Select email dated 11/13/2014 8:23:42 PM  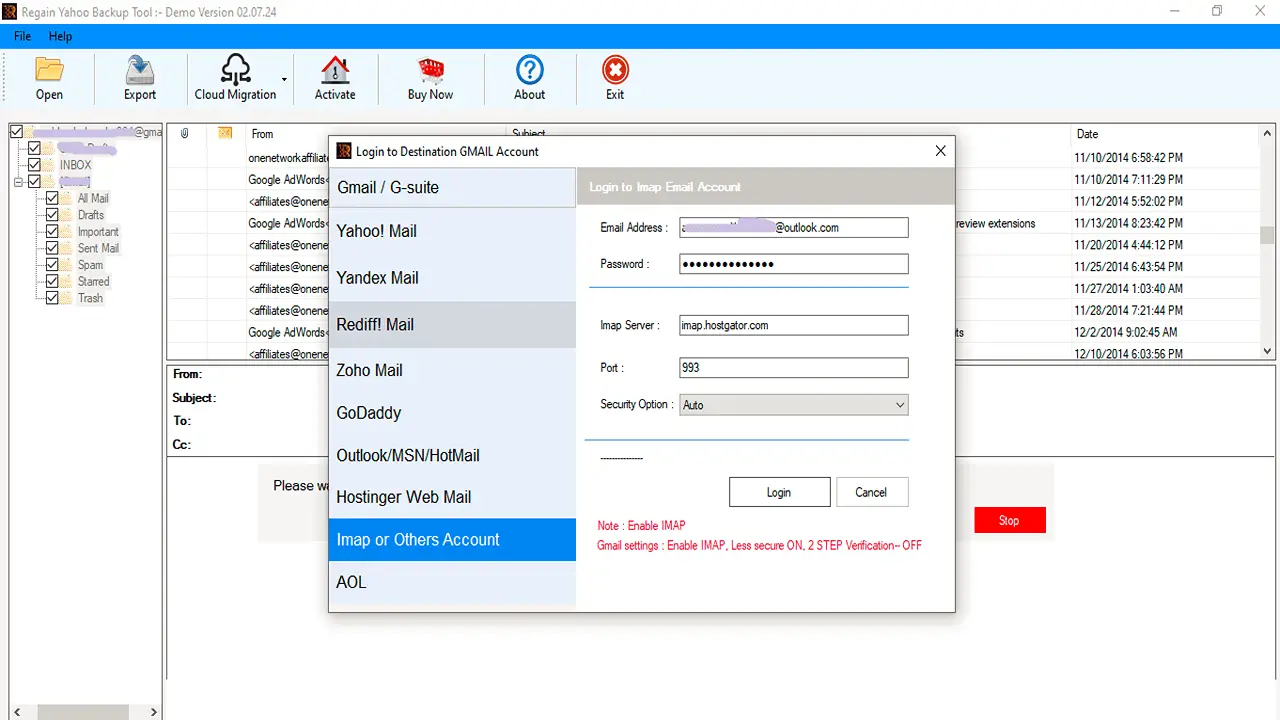(x=1128, y=223)
